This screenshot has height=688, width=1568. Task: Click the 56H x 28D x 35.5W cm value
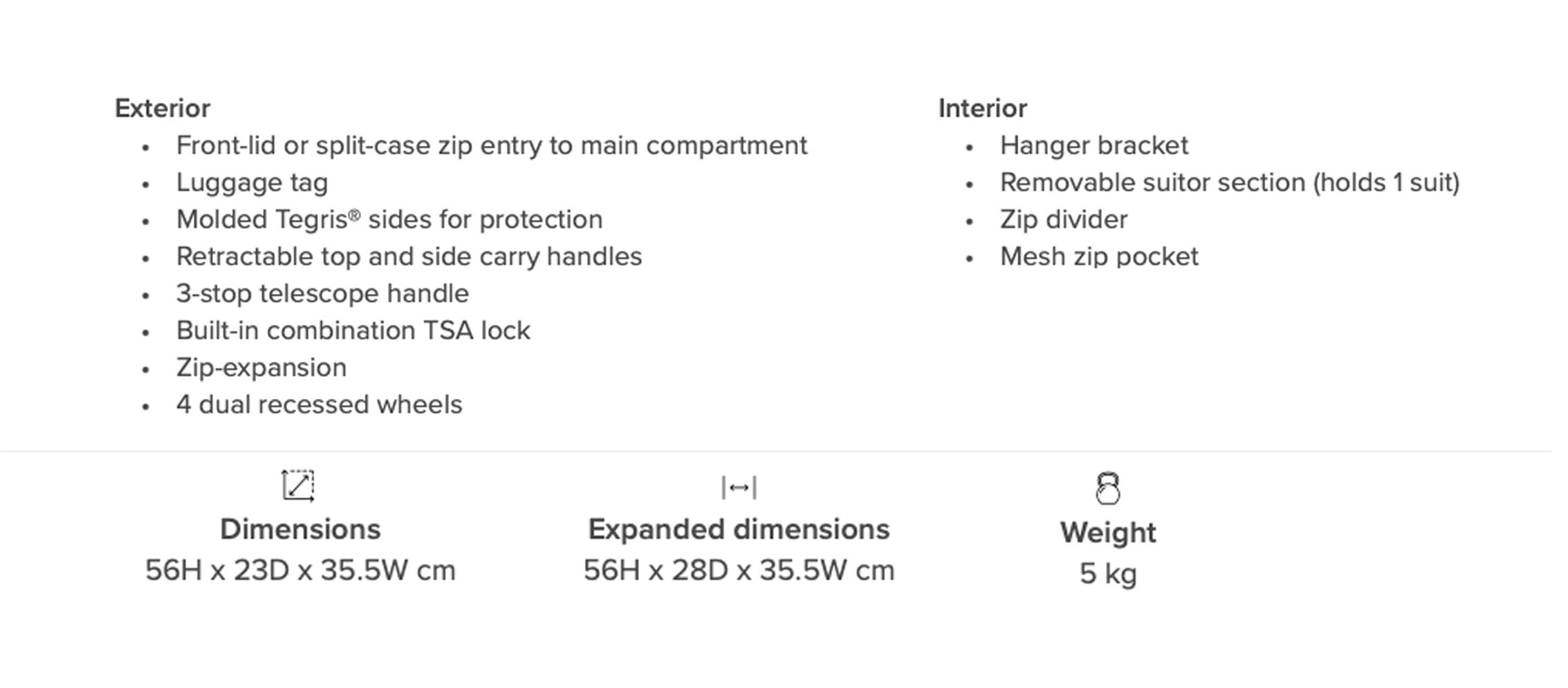point(739,570)
